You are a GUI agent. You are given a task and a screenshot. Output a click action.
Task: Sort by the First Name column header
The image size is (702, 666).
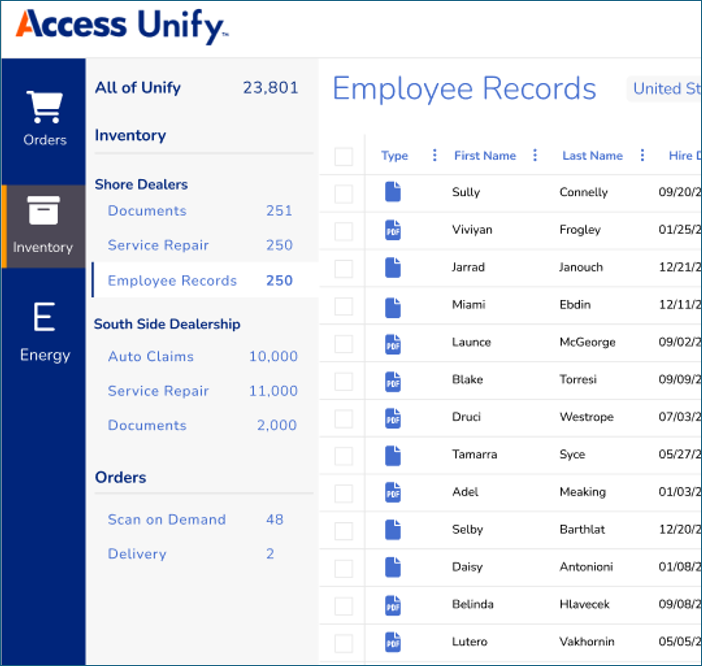click(485, 156)
